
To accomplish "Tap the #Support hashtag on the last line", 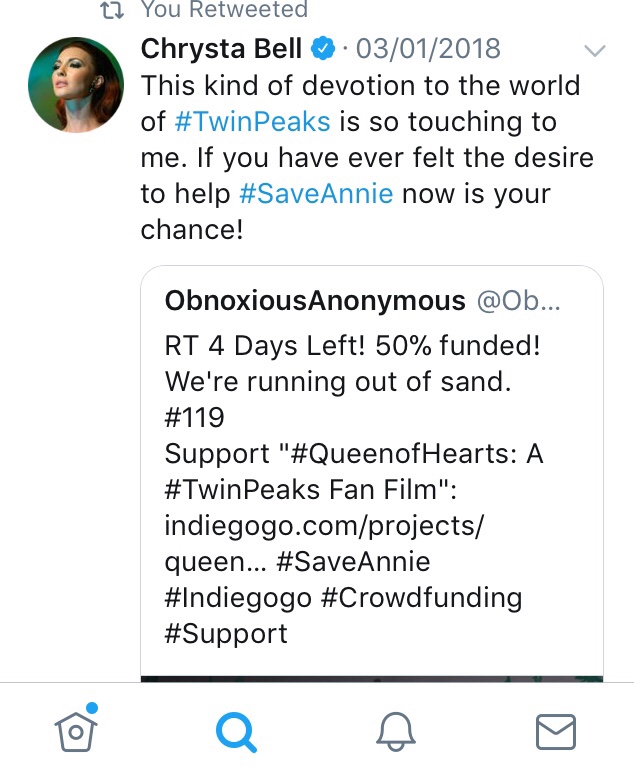I will (x=226, y=633).
